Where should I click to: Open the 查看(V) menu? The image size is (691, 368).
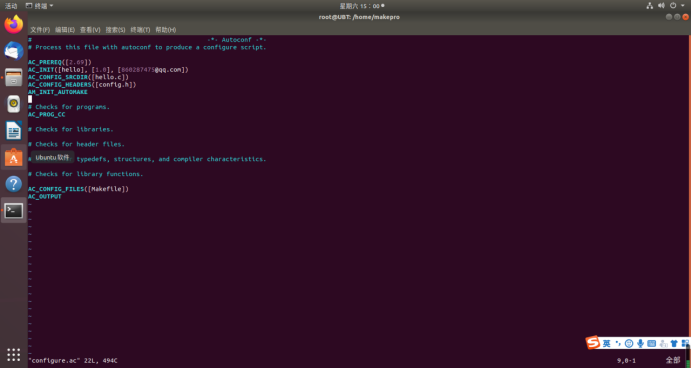pyautogui.click(x=90, y=30)
